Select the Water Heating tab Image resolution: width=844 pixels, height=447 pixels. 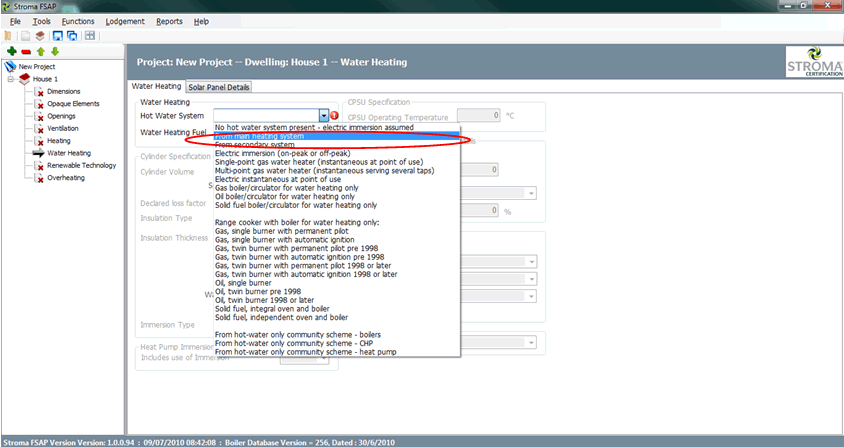(x=157, y=86)
